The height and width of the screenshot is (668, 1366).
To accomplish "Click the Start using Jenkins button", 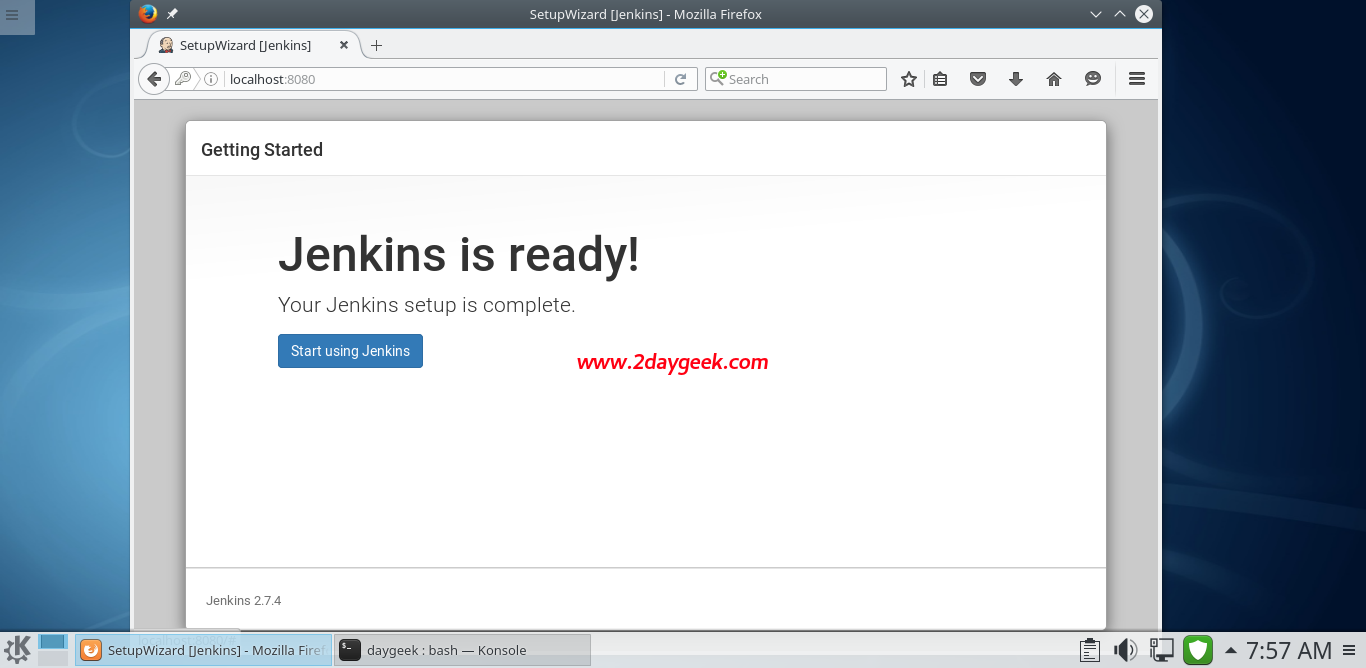I will (x=350, y=351).
